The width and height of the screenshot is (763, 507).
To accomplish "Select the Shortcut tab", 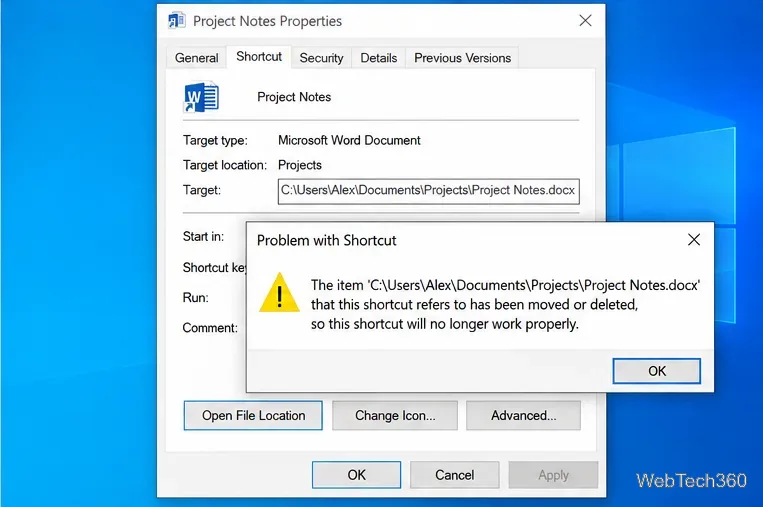I will click(x=259, y=57).
